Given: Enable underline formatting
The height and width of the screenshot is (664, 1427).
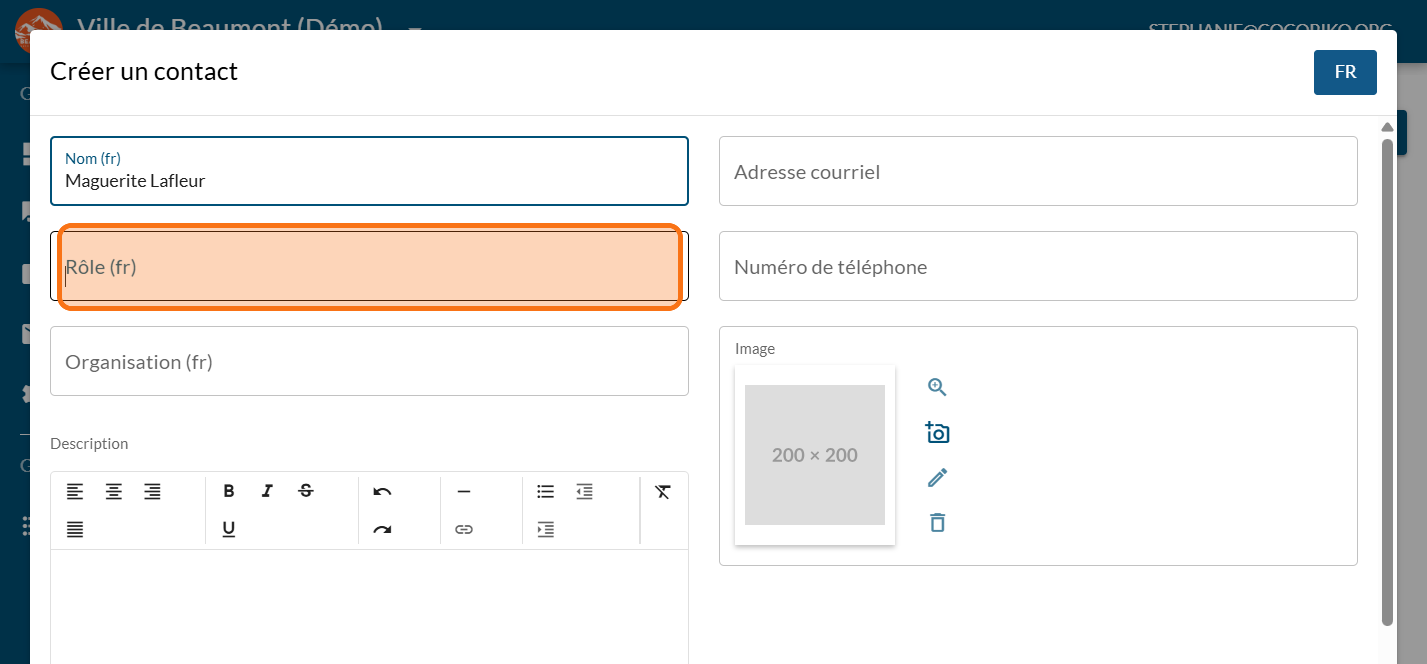Looking at the screenshot, I should tap(229, 529).
